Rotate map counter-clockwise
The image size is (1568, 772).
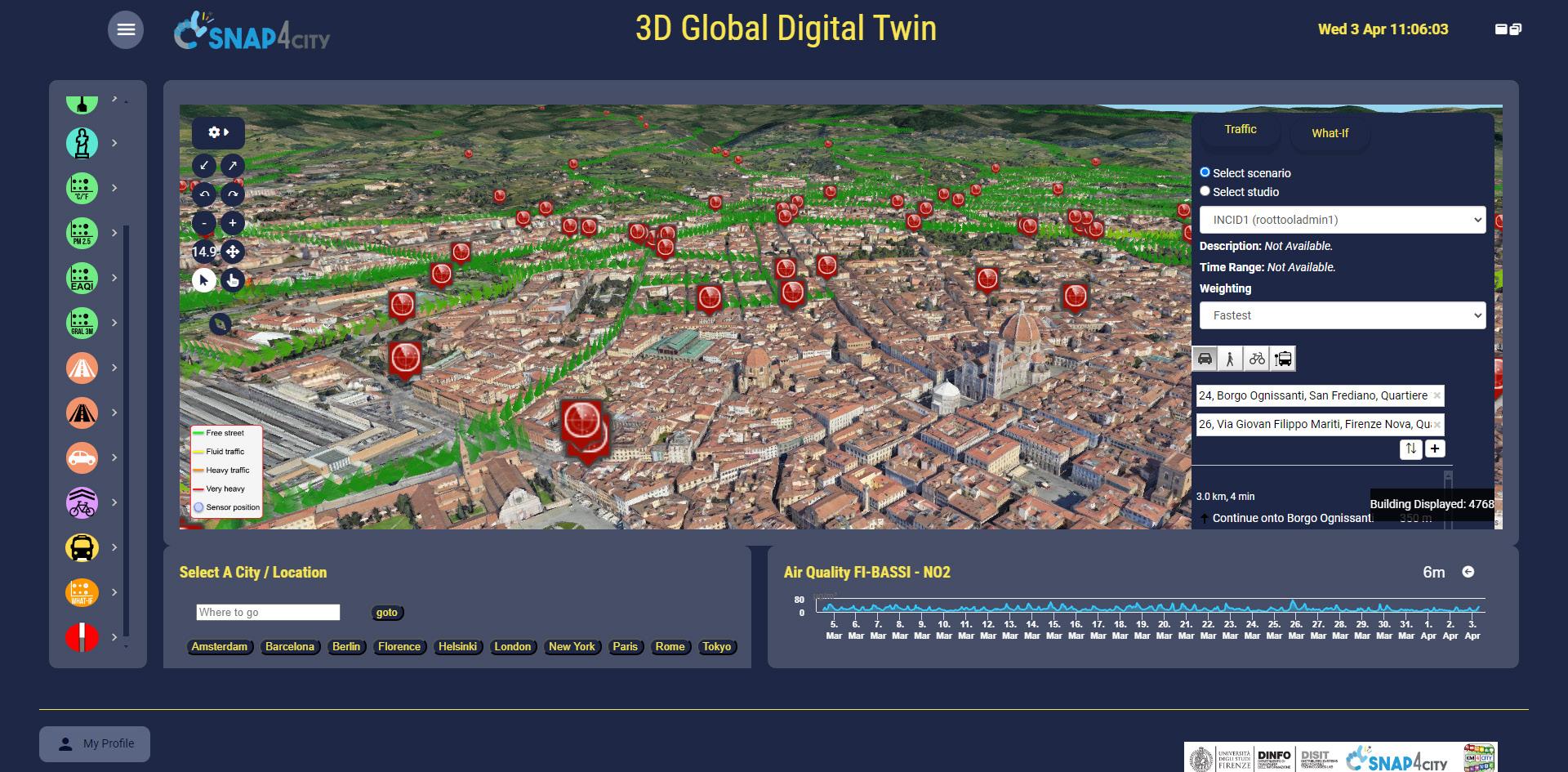pyautogui.click(x=204, y=194)
